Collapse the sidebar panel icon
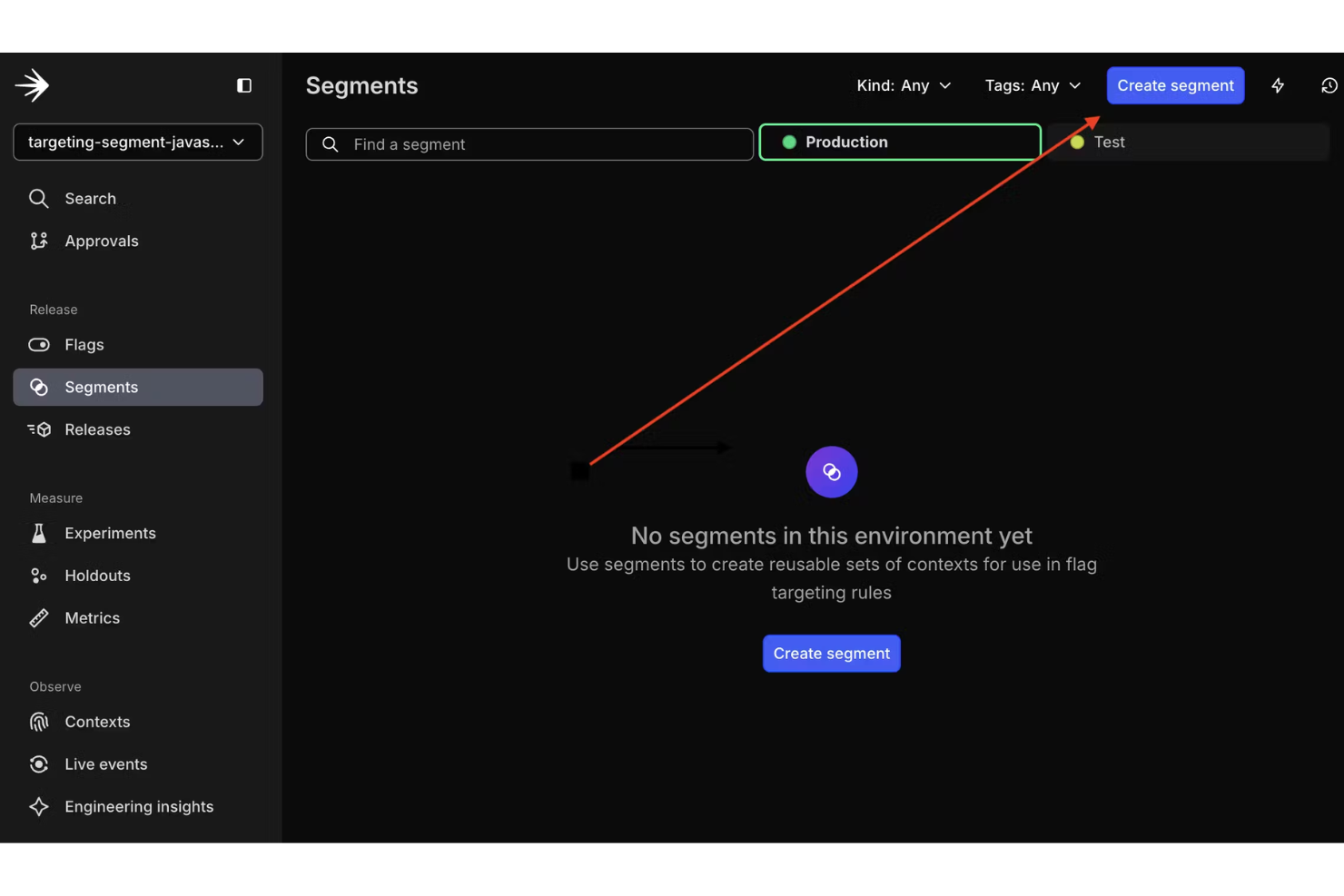The width and height of the screenshot is (1344, 896). point(244,85)
